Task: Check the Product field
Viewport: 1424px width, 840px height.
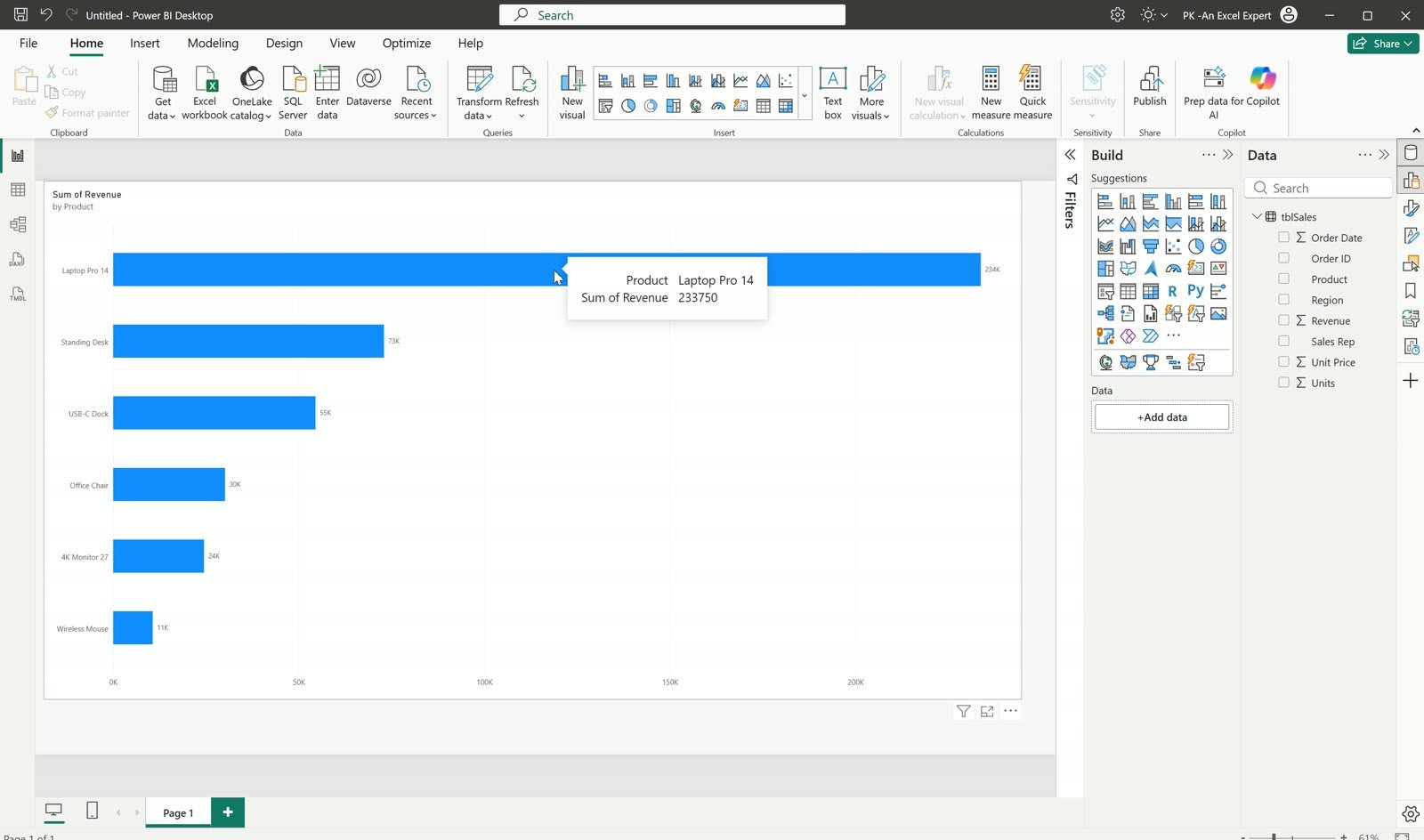Action: pos(1283,279)
